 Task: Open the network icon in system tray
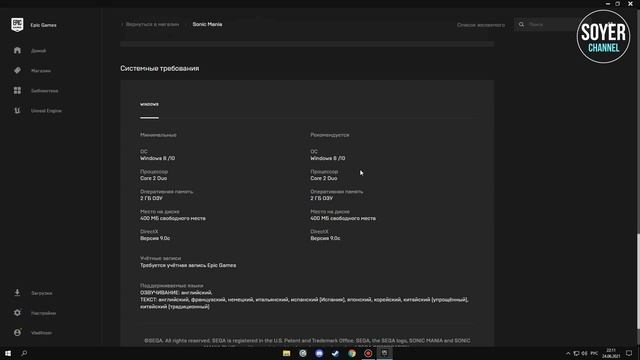[x=576, y=353]
